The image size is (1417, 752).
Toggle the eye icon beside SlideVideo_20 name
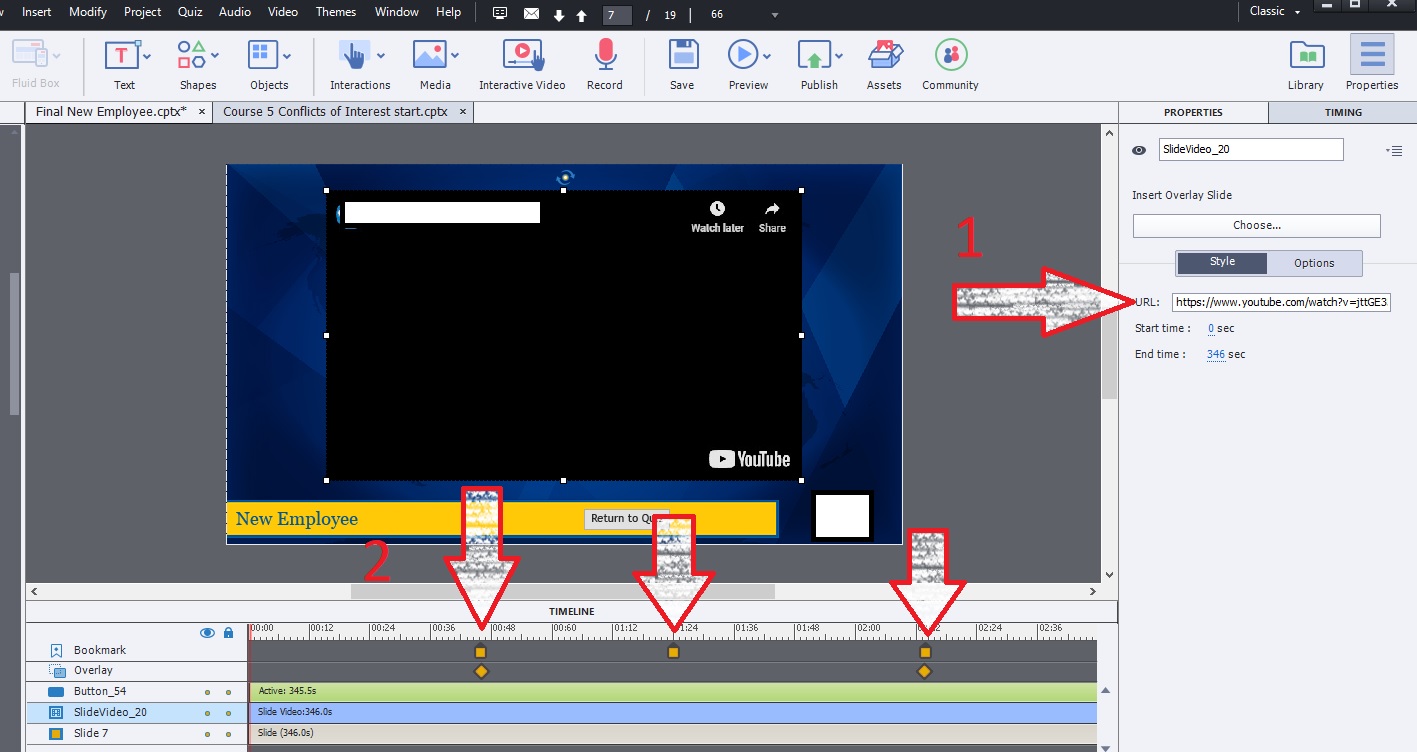[x=1139, y=150]
